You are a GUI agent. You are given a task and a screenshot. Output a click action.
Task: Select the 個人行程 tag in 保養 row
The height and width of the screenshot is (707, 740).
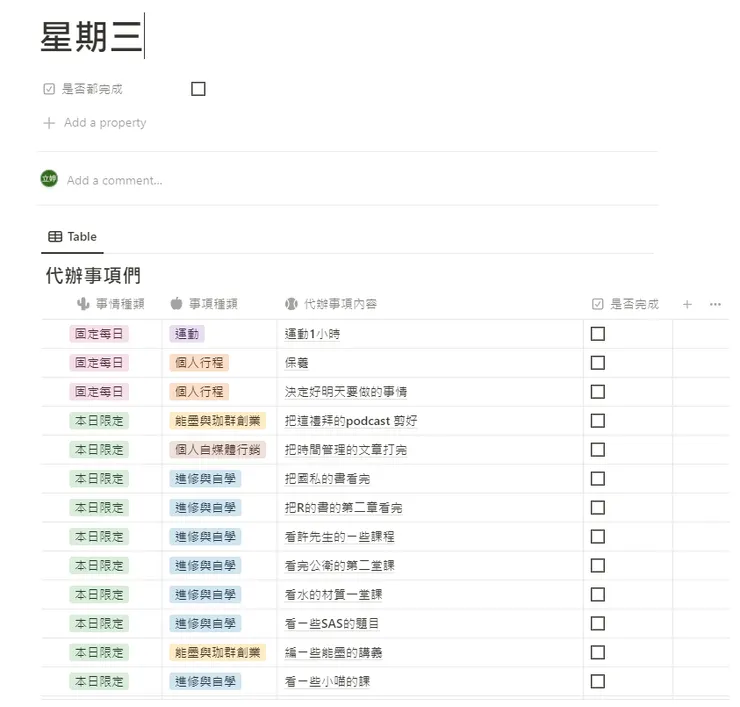click(x=199, y=363)
